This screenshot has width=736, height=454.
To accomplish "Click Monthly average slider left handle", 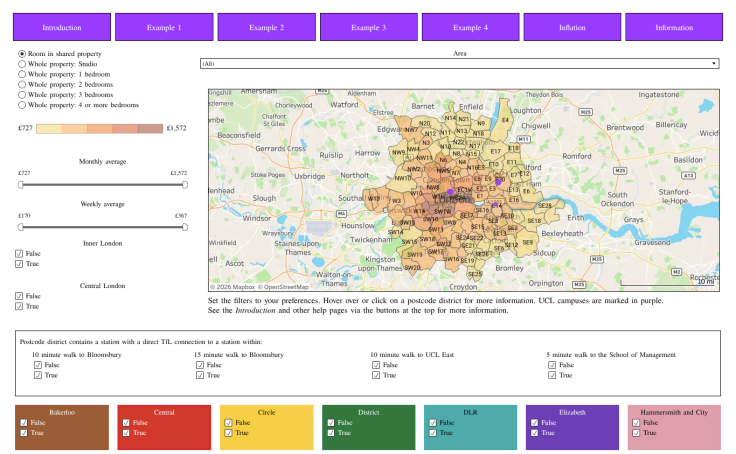I will [21, 185].
